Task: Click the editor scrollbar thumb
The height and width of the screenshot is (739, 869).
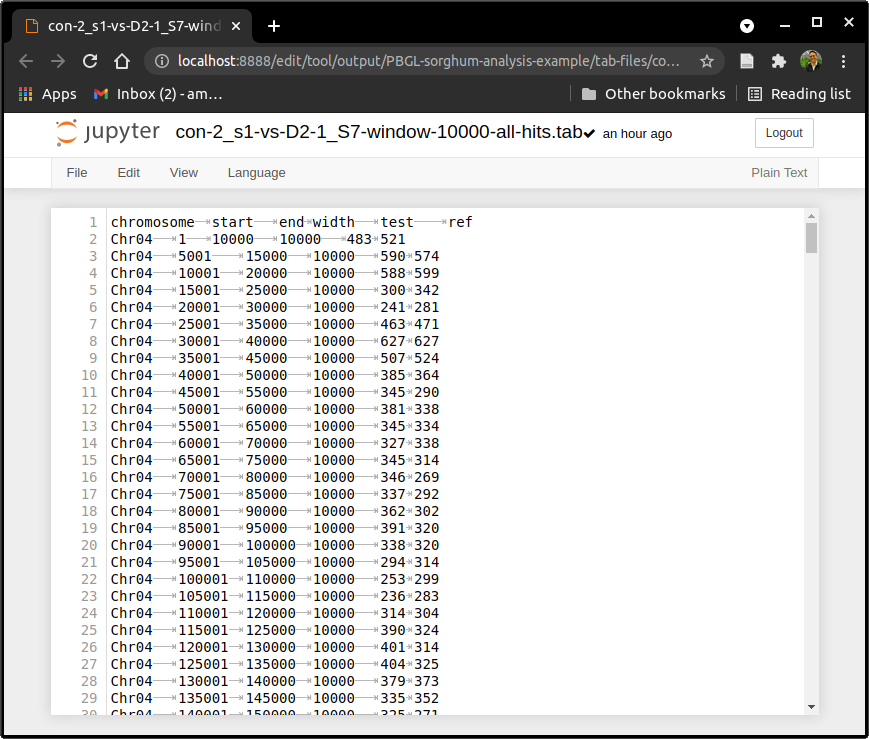Action: coord(811,238)
